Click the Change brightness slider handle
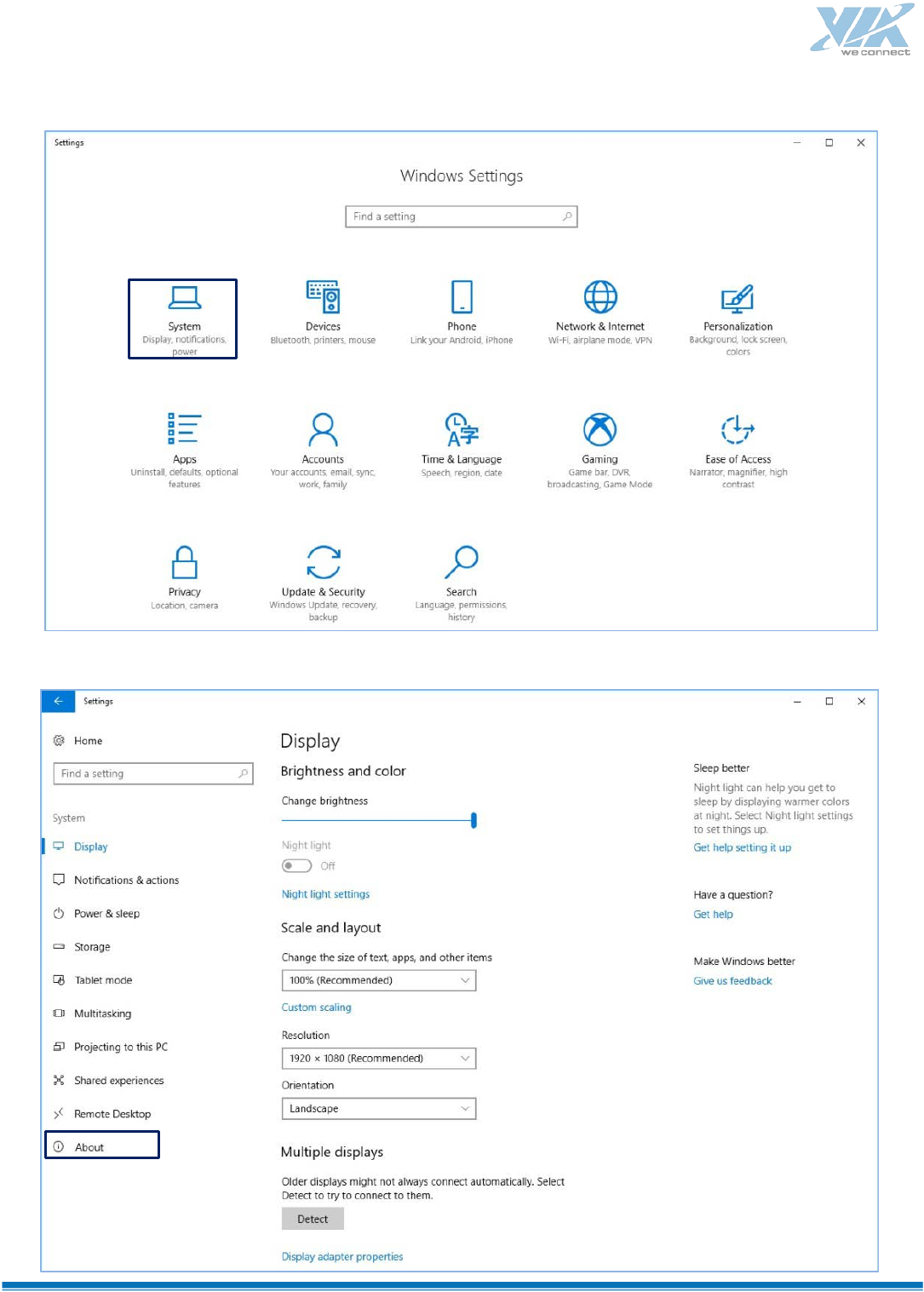 473,820
